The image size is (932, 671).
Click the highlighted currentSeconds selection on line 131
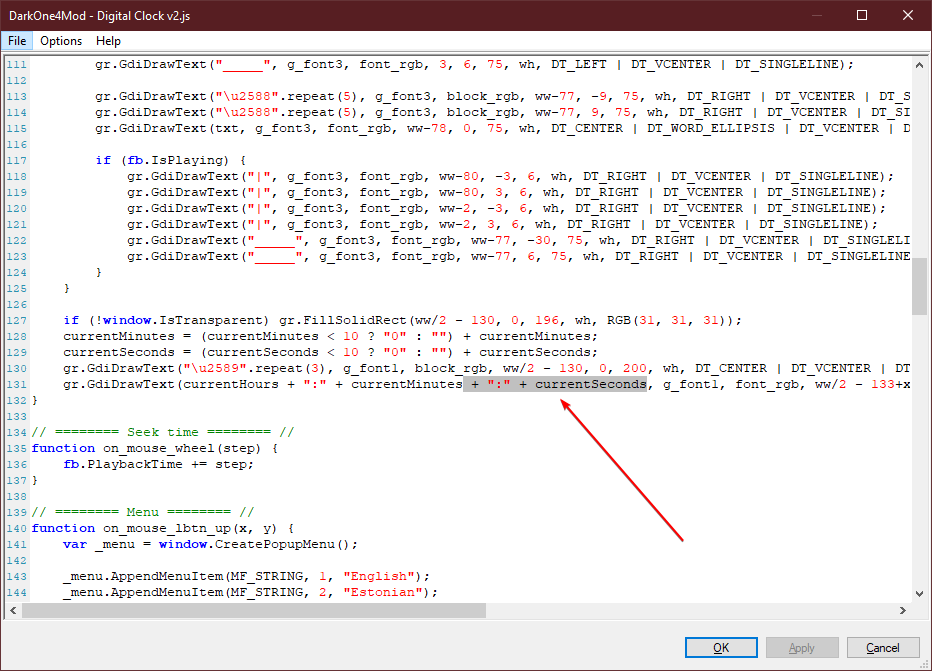[x=590, y=384]
